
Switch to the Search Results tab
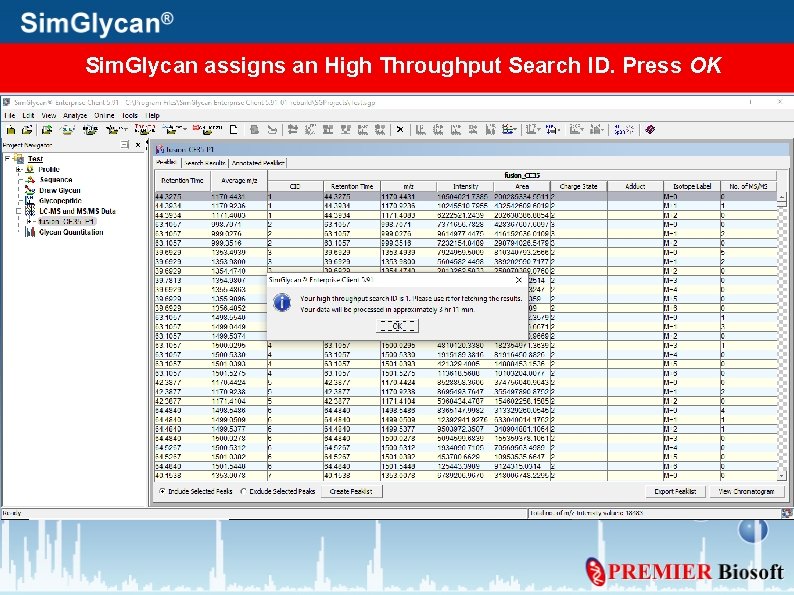(x=205, y=163)
